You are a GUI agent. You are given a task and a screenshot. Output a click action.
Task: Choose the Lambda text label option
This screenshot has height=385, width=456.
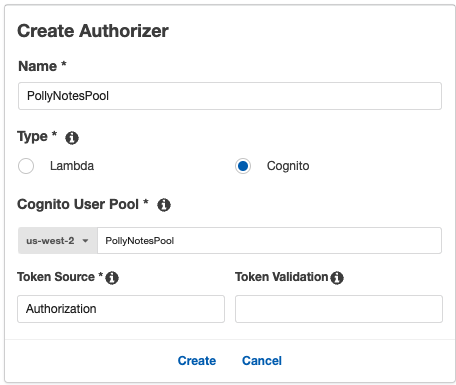pyautogui.click(x=72, y=166)
